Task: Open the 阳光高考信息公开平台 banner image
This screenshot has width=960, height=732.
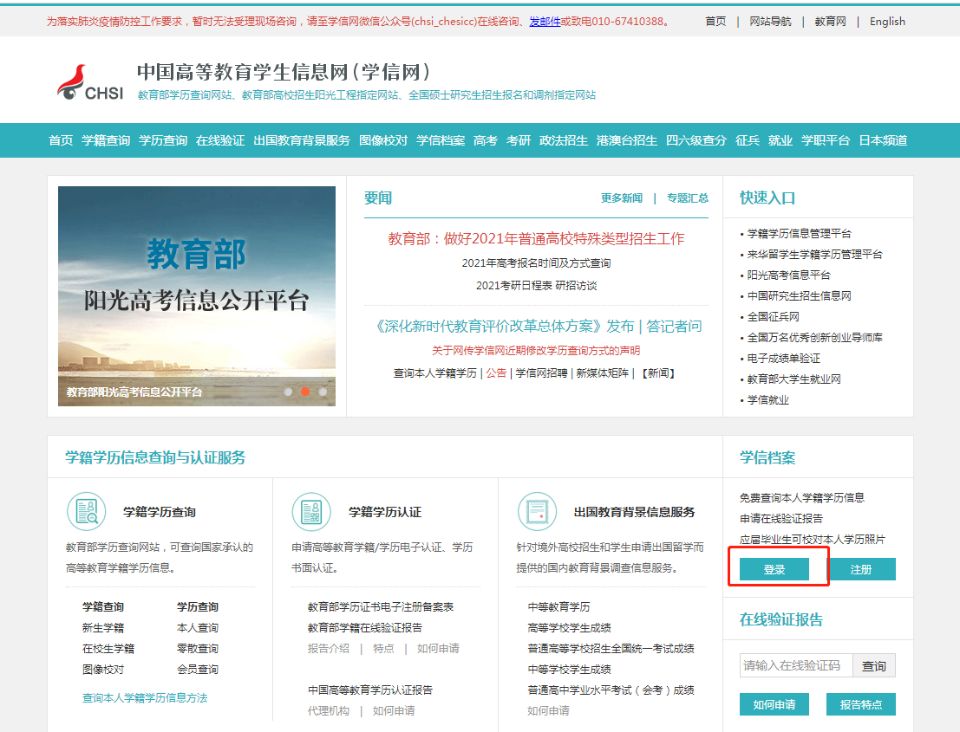Action: coord(196,295)
